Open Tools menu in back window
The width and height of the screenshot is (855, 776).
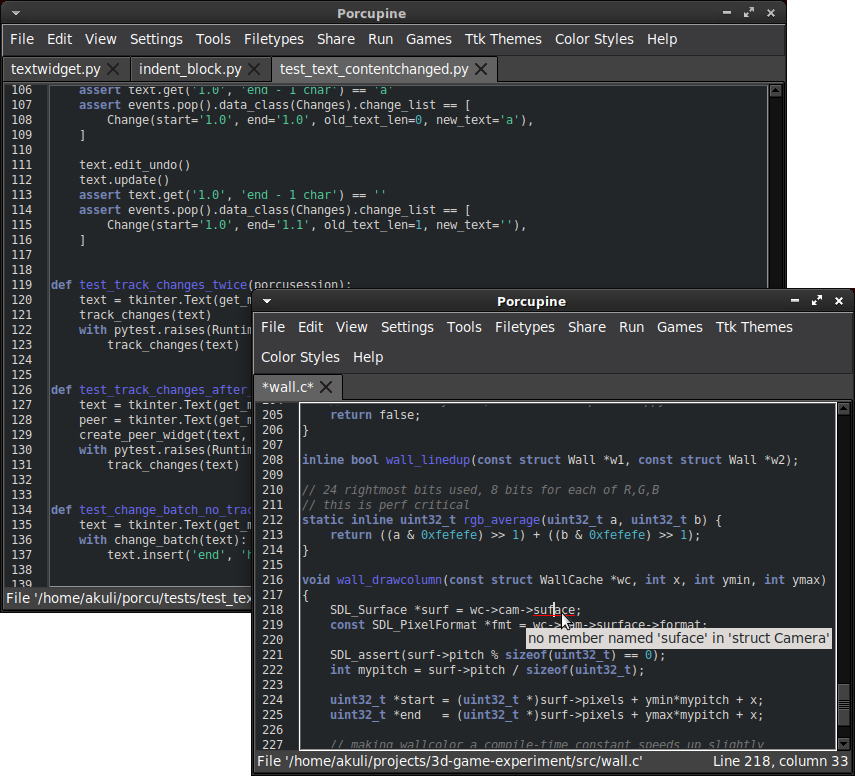pos(213,39)
